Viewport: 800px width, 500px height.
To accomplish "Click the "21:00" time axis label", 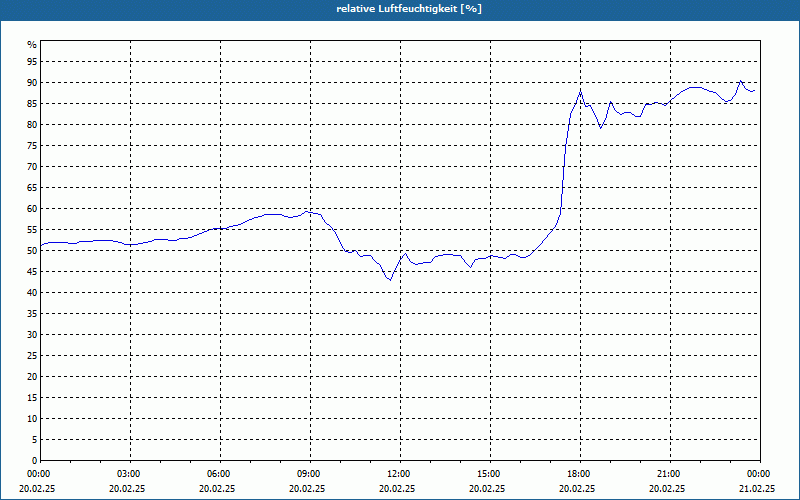I will point(670,474).
